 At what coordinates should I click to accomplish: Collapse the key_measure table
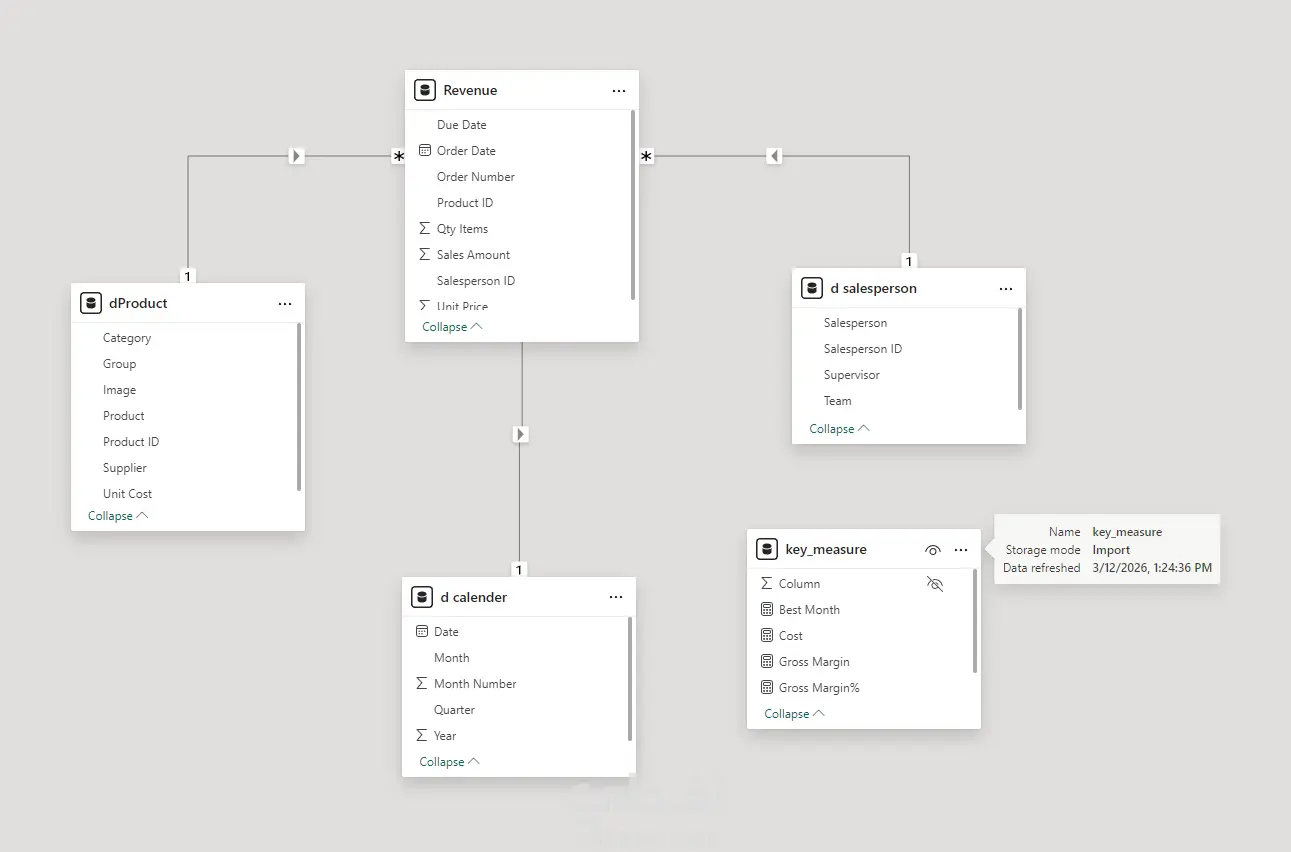coord(794,714)
